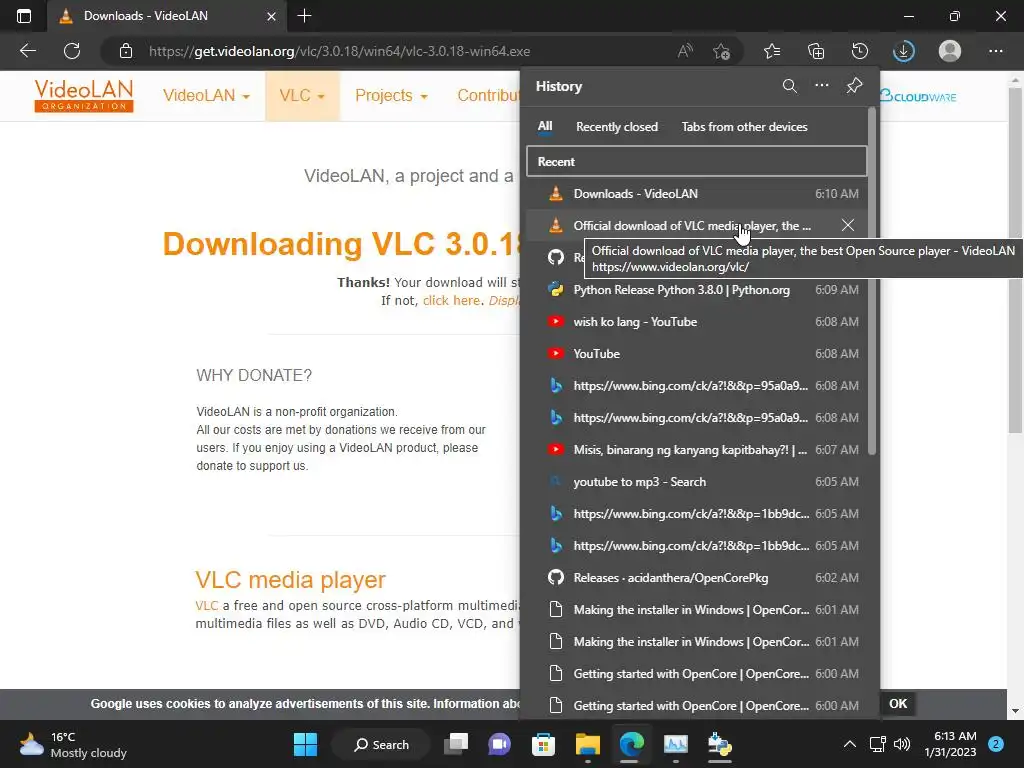The width and height of the screenshot is (1024, 768).
Task: Open the plain YouTube history entry
Action: pos(697,353)
